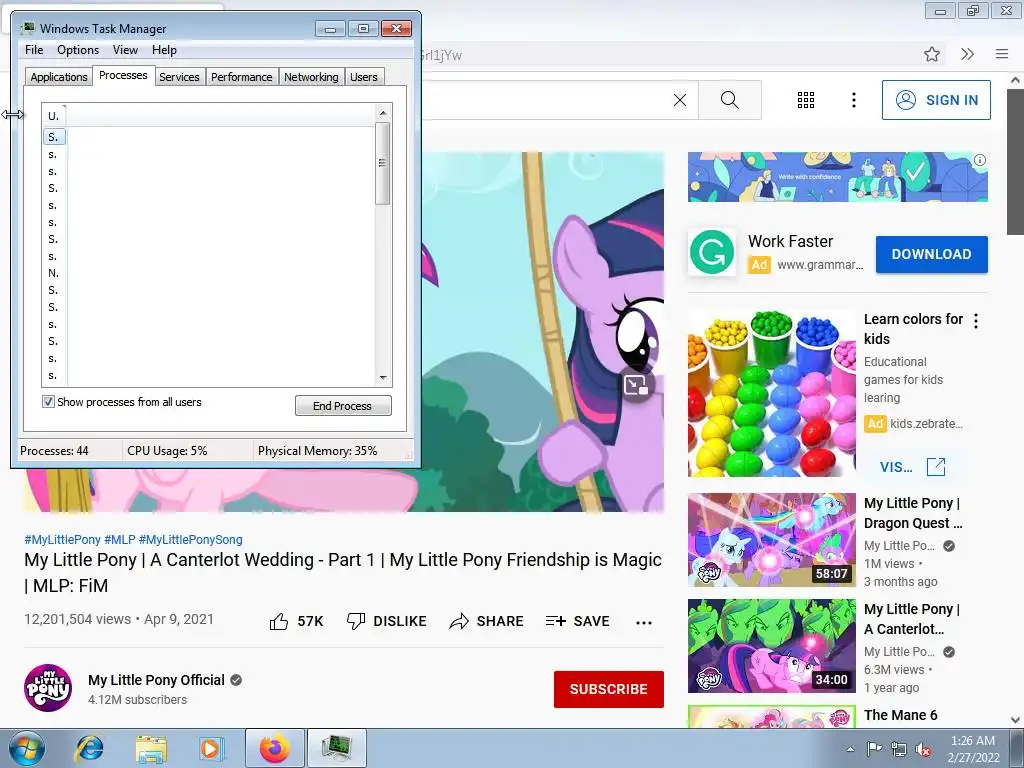1024x768 pixels.
Task: Open the 34:00 Canterlot video thumbnail
Action: (771, 646)
